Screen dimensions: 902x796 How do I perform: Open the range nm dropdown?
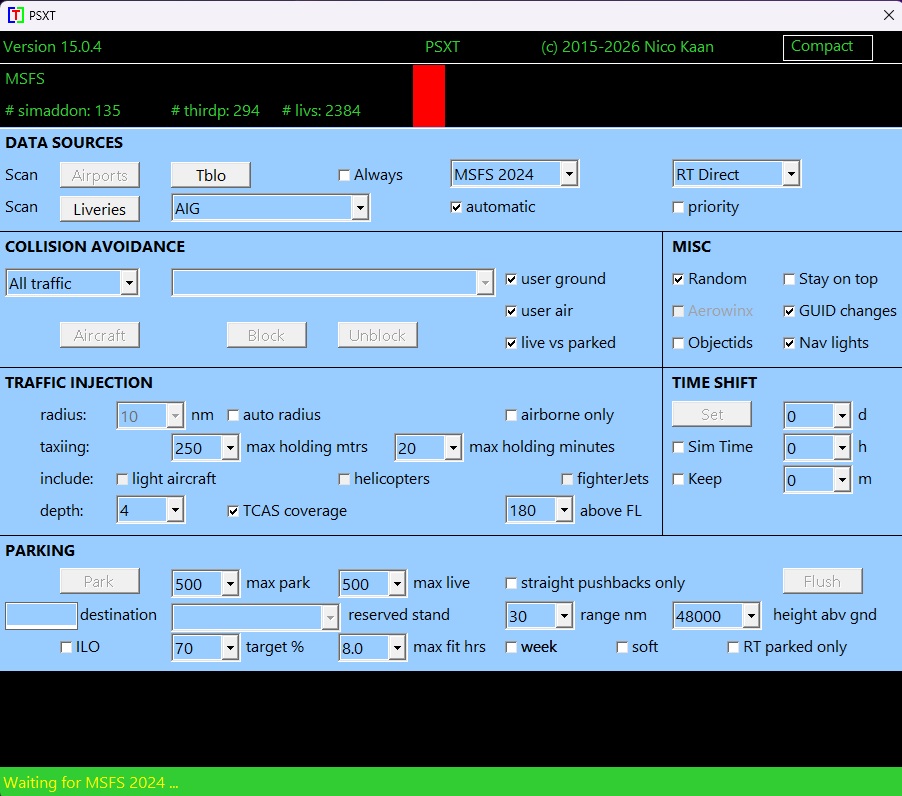click(564, 615)
